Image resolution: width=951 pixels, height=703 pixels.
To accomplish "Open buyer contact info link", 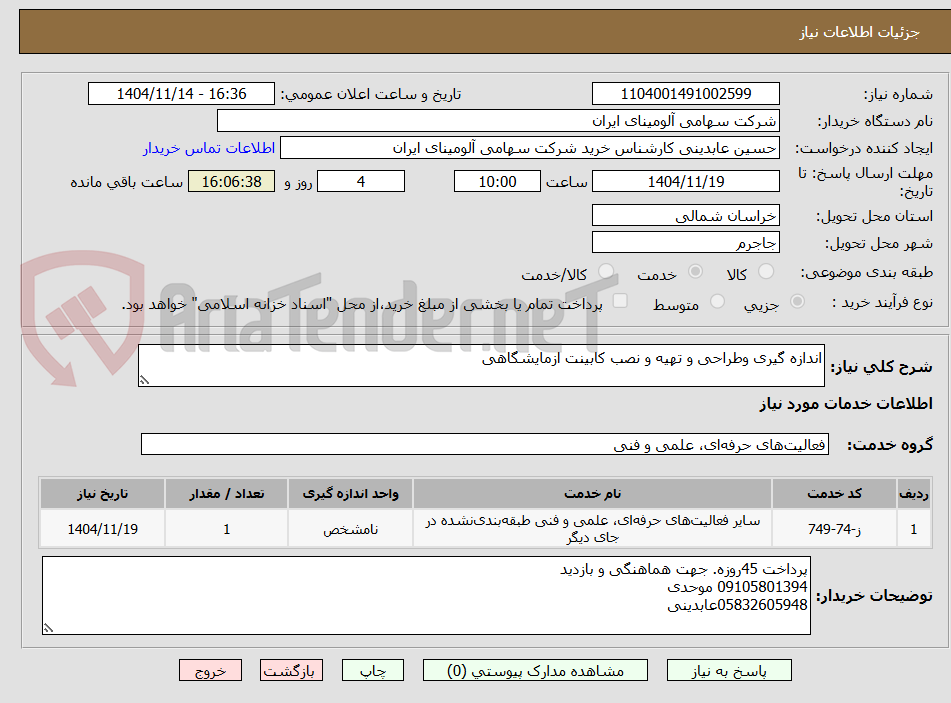I will coord(209,149).
